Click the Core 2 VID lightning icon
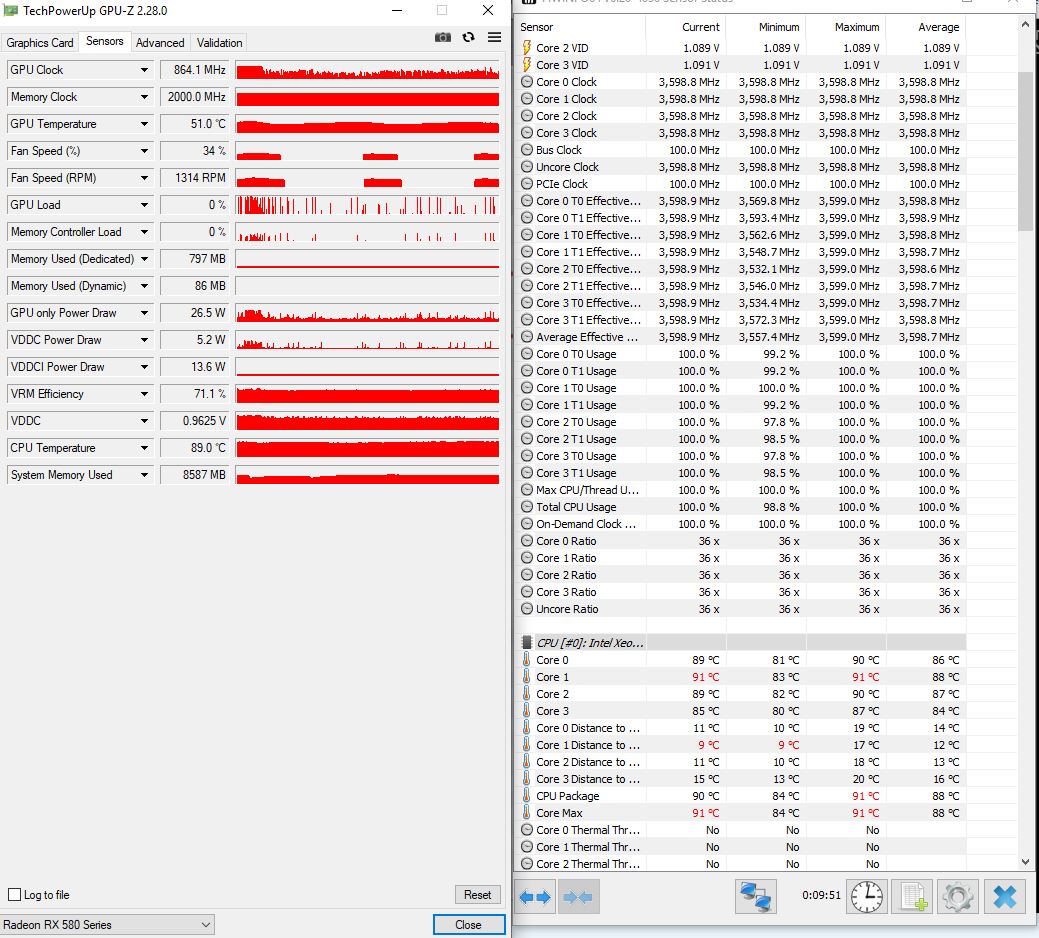 (527, 48)
